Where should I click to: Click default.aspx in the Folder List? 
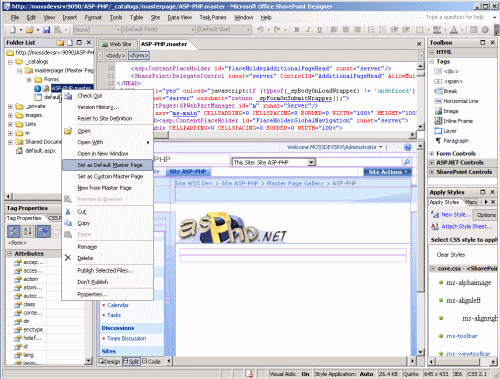40,151
